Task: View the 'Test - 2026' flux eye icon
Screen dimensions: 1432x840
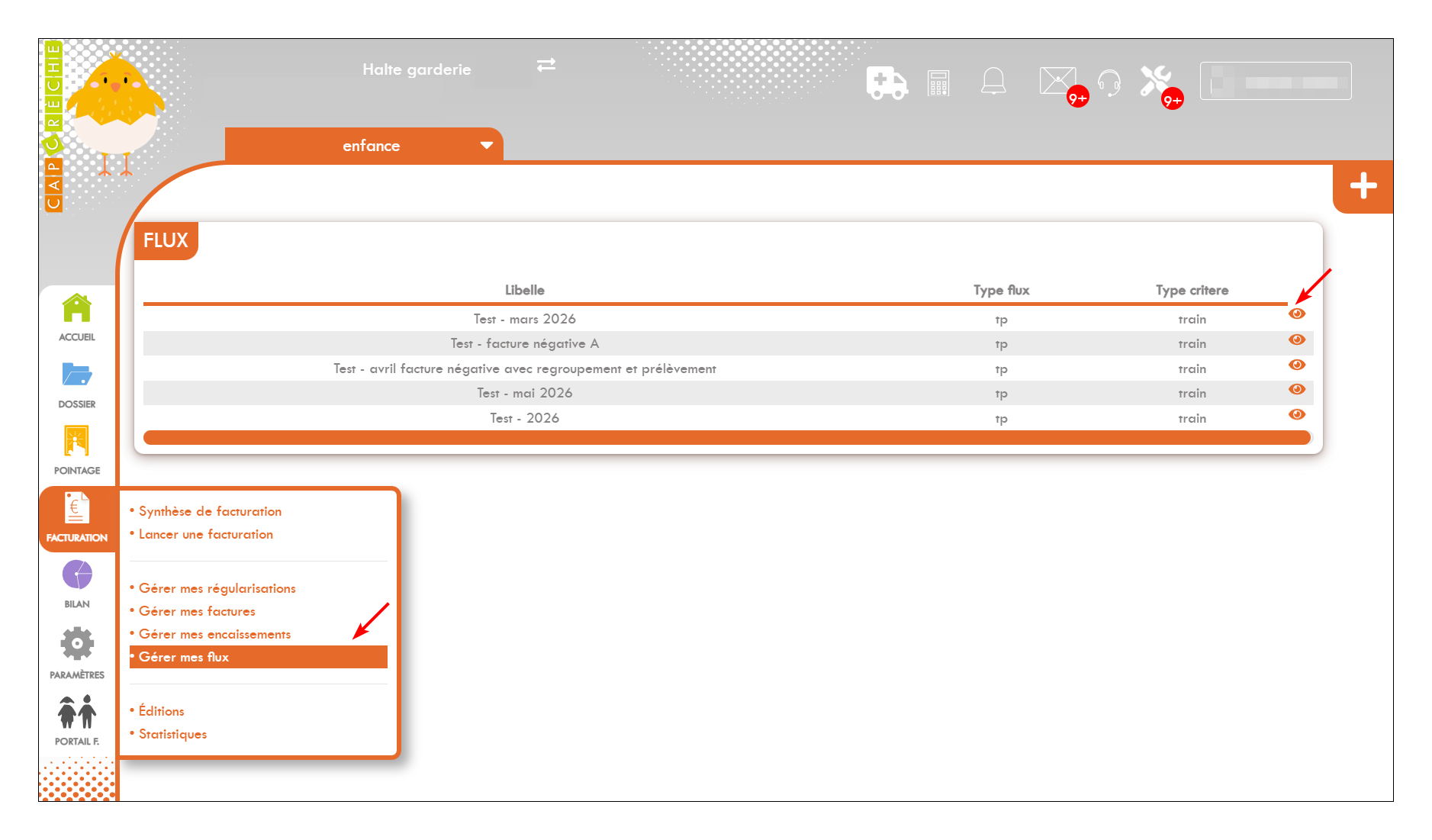Action: coord(1297,414)
